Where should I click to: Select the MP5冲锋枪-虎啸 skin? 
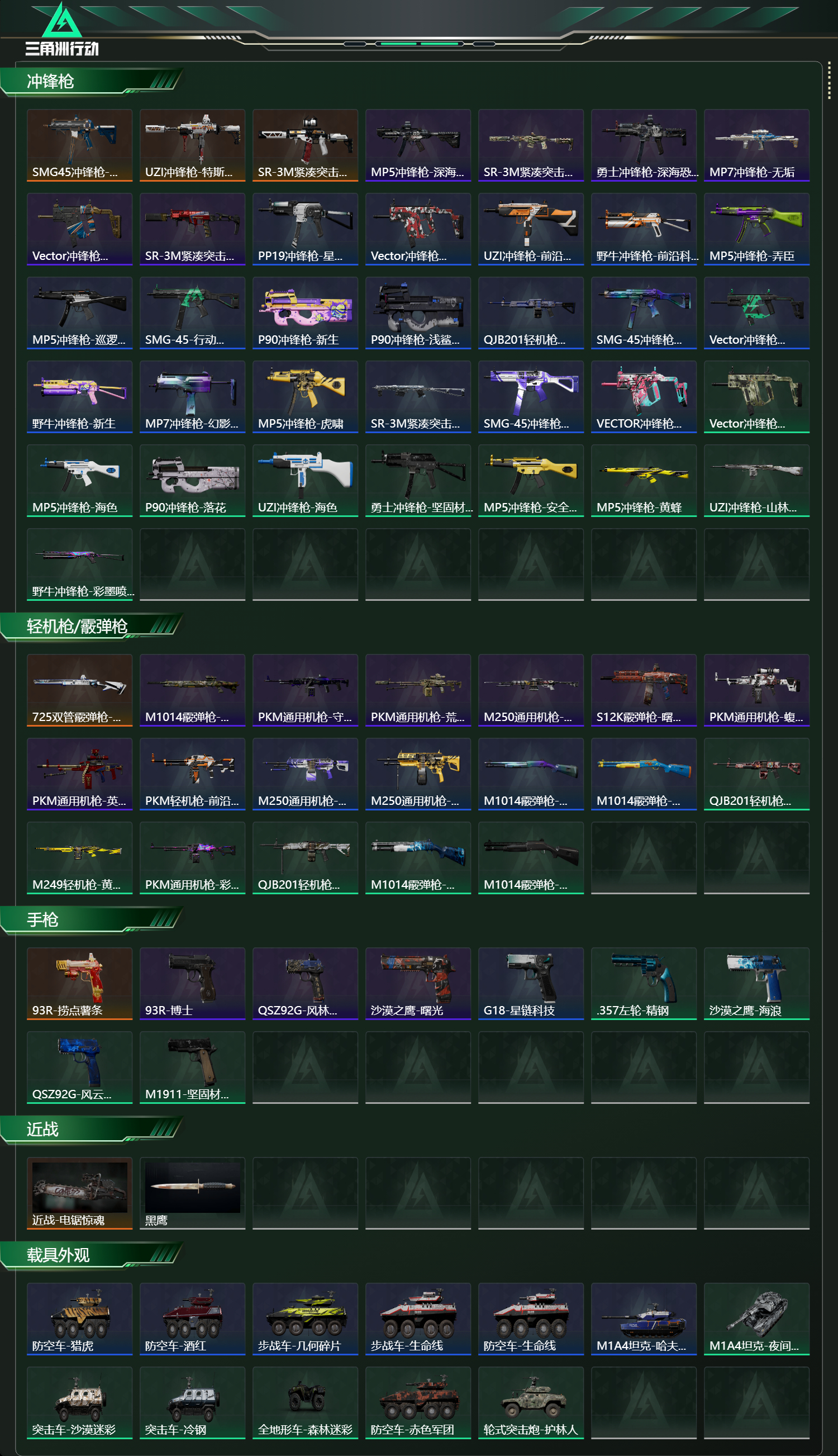(x=305, y=397)
